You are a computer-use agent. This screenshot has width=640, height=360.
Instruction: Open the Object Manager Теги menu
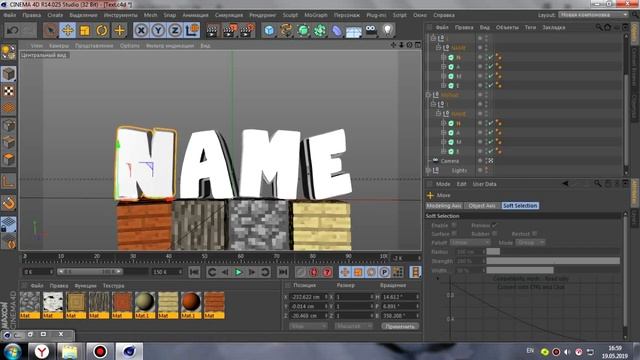(x=530, y=27)
